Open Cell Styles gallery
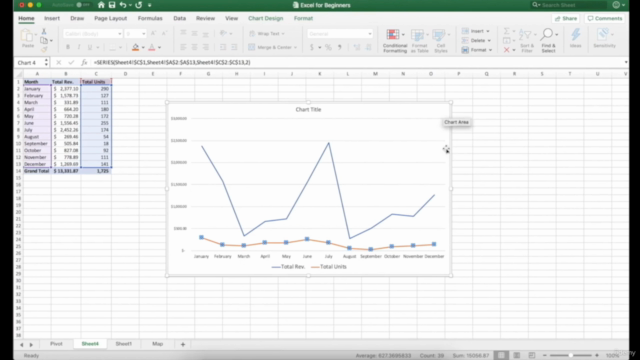This screenshot has height=360, width=640. (x=440, y=41)
